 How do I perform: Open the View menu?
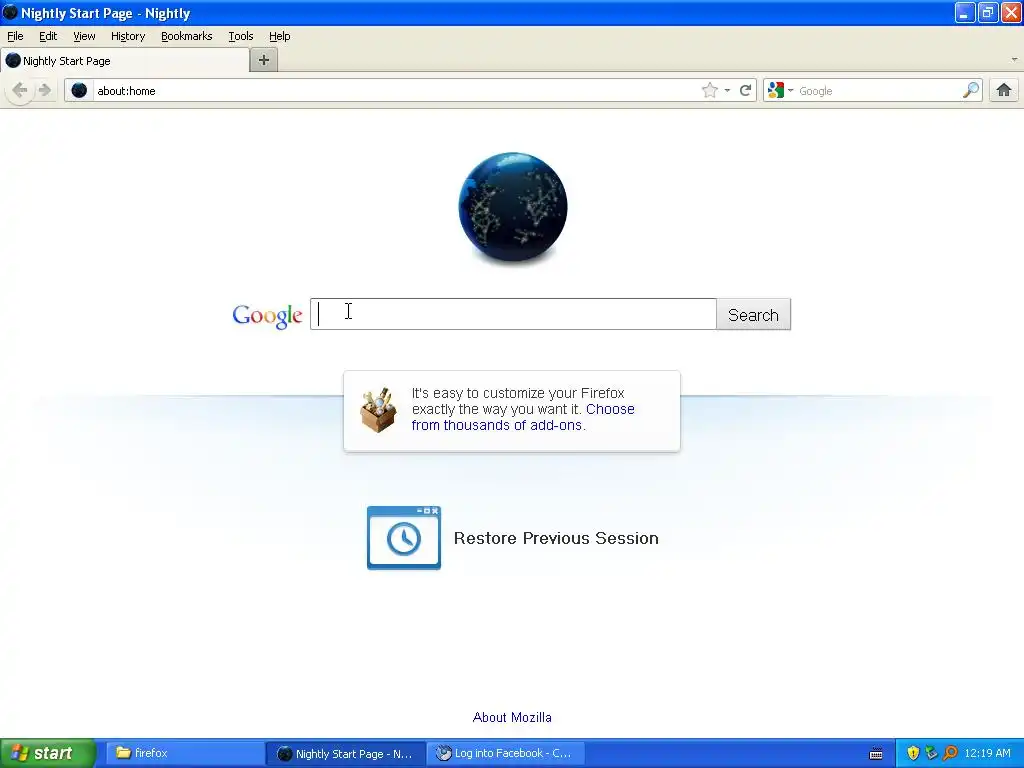click(84, 36)
